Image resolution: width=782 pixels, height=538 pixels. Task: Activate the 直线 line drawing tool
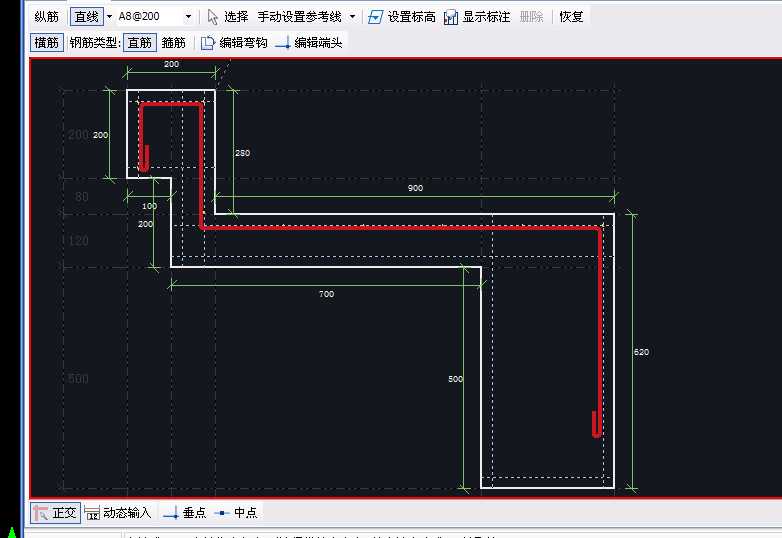pos(87,17)
